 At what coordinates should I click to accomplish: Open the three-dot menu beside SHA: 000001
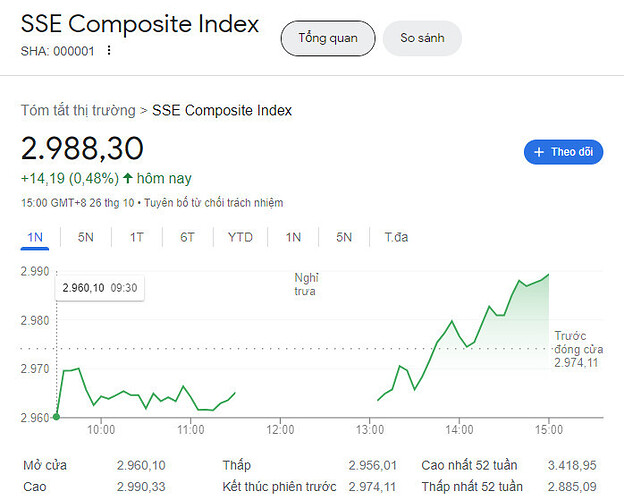pyautogui.click(x=109, y=51)
